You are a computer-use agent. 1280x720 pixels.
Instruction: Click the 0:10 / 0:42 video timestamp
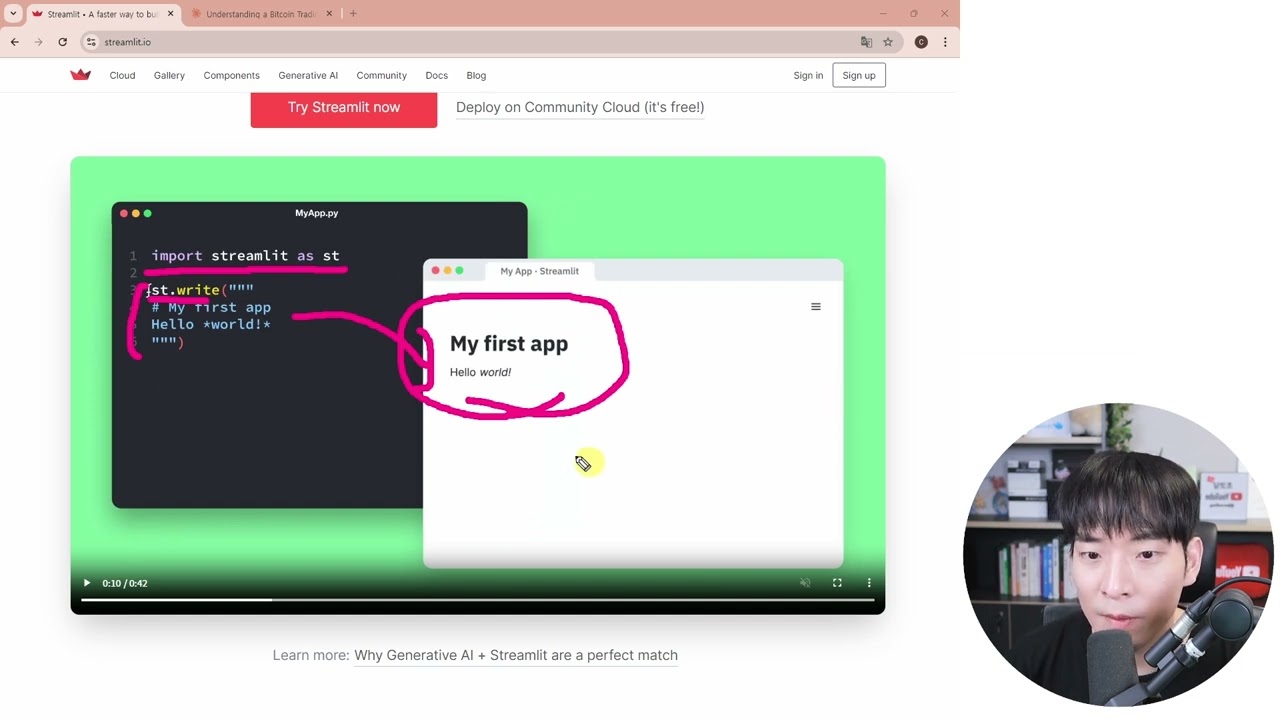pos(125,583)
